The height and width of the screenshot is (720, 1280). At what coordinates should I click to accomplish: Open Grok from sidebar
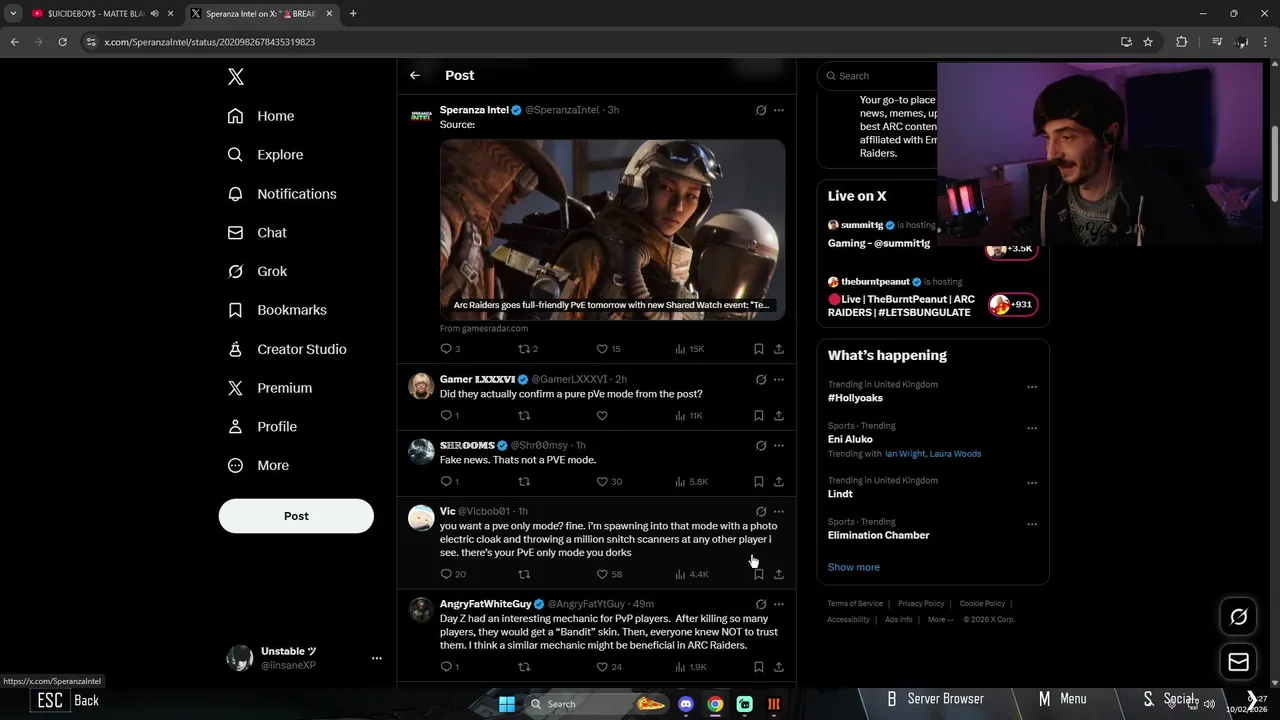[x=257, y=271]
